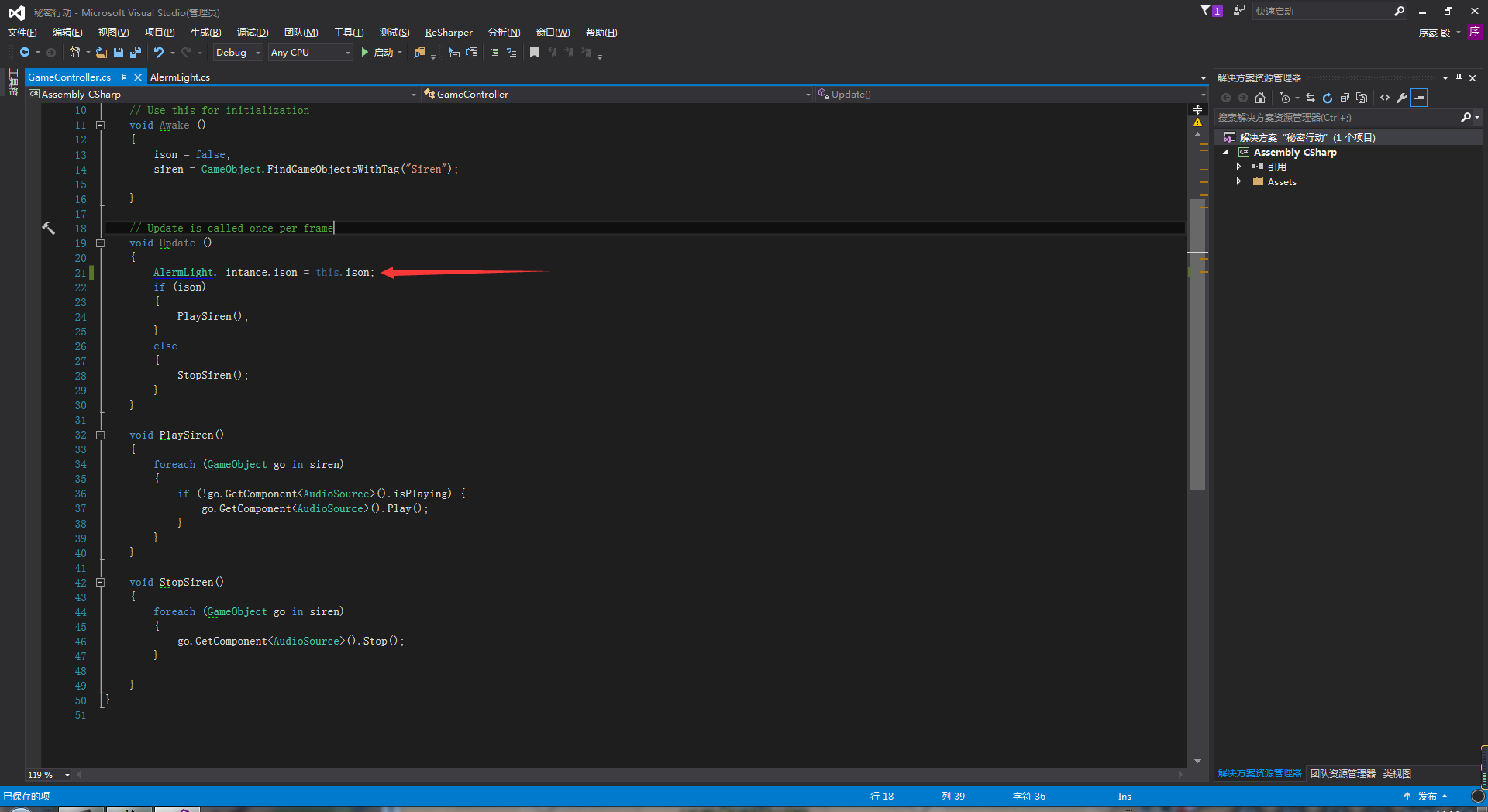
Task: Close the GameController.cs tab
Action: point(138,77)
